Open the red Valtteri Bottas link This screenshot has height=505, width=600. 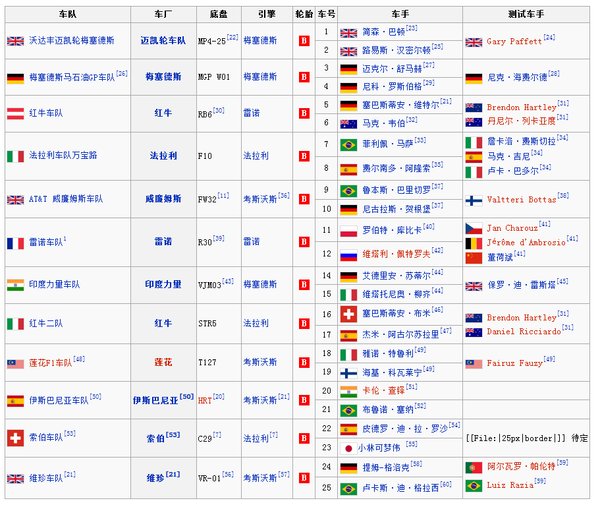click(522, 200)
